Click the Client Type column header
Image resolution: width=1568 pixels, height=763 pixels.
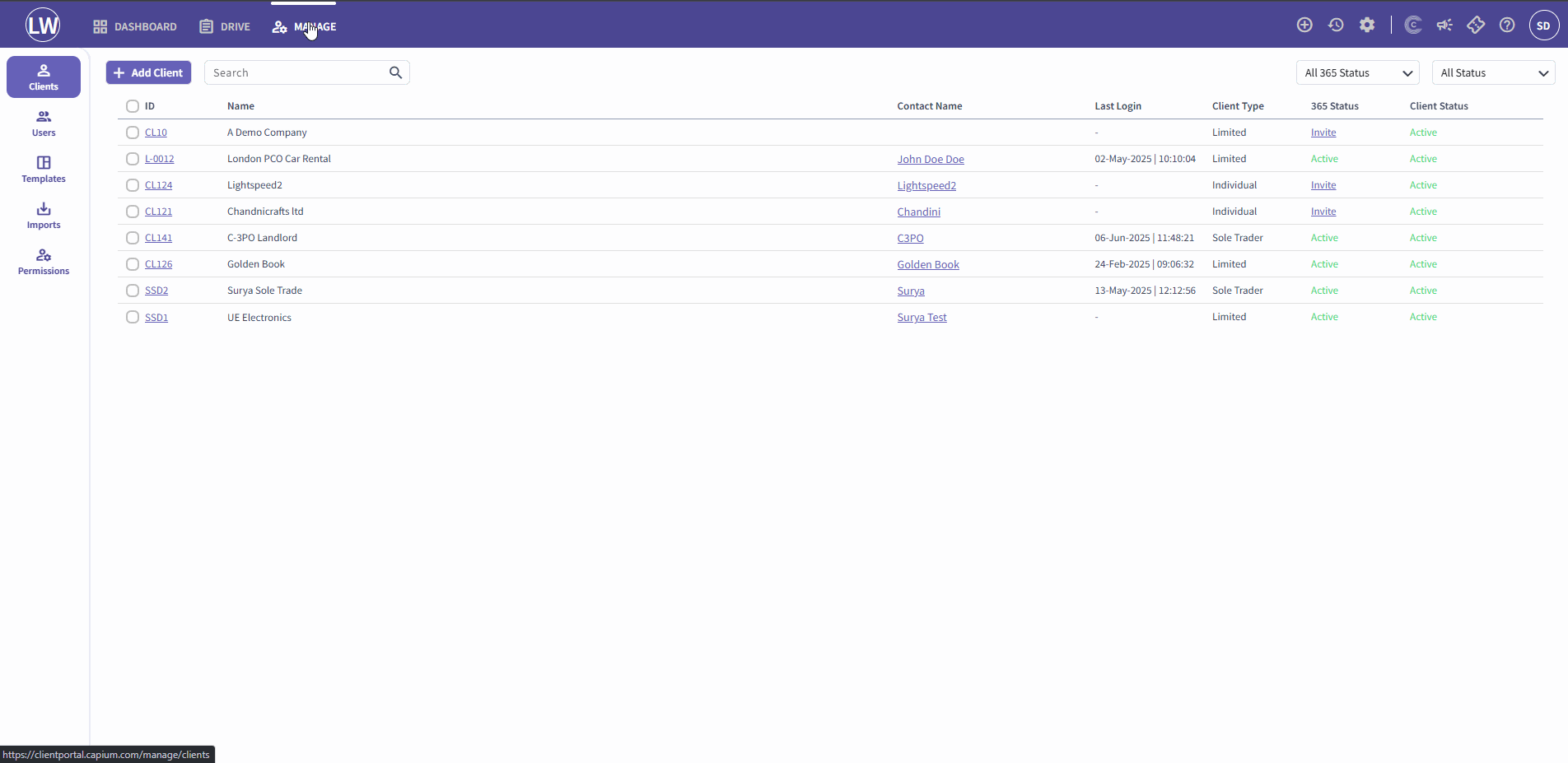[1238, 106]
